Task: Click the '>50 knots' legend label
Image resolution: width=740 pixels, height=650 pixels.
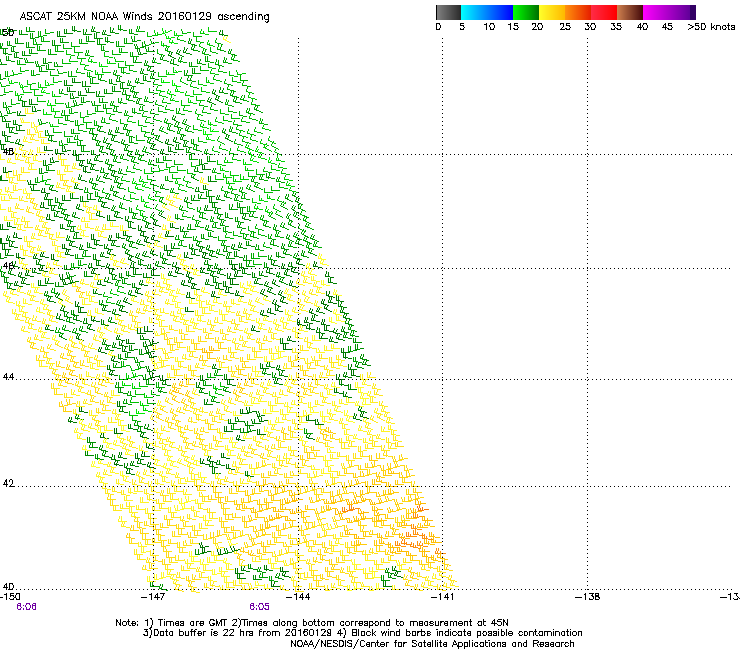Action: [711, 27]
